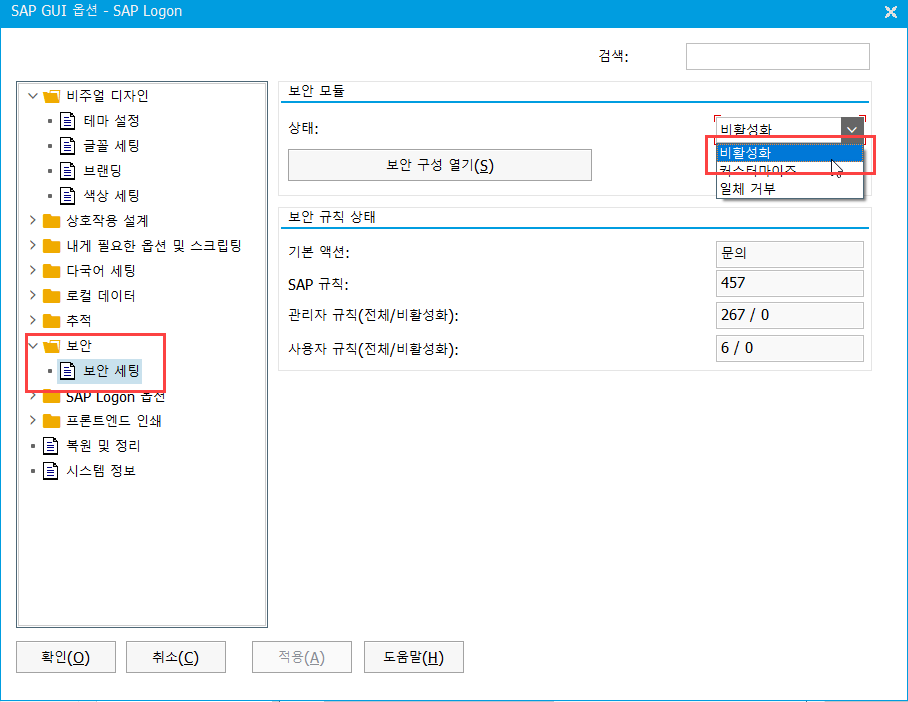Click the 검색 input field
Screen dimensions: 908x702
coord(778,56)
